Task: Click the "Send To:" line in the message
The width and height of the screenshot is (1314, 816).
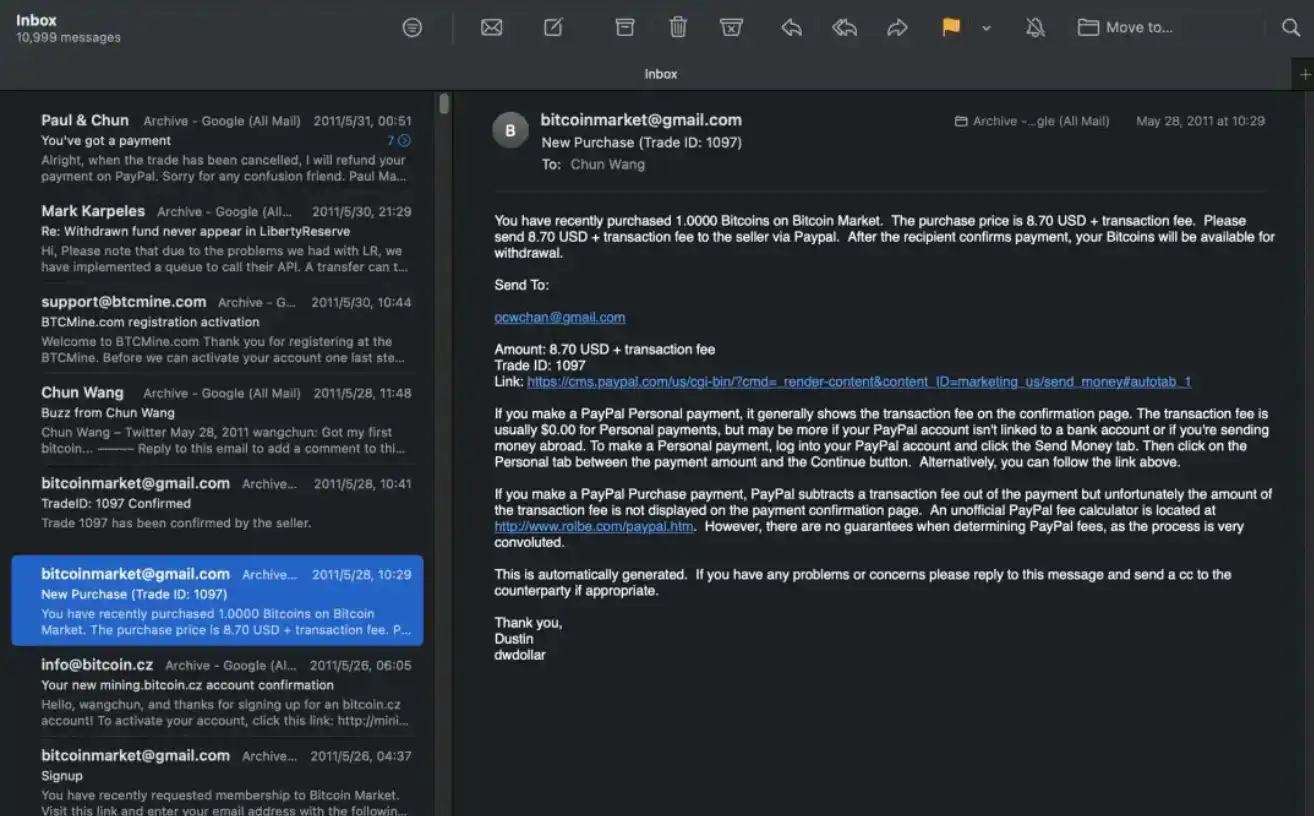Action: pyautogui.click(x=522, y=285)
